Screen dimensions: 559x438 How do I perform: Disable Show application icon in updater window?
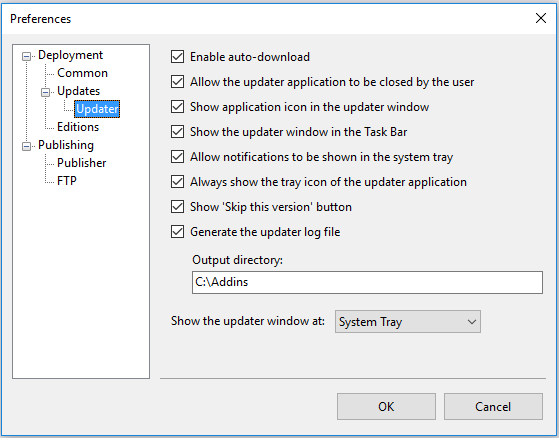(x=178, y=107)
